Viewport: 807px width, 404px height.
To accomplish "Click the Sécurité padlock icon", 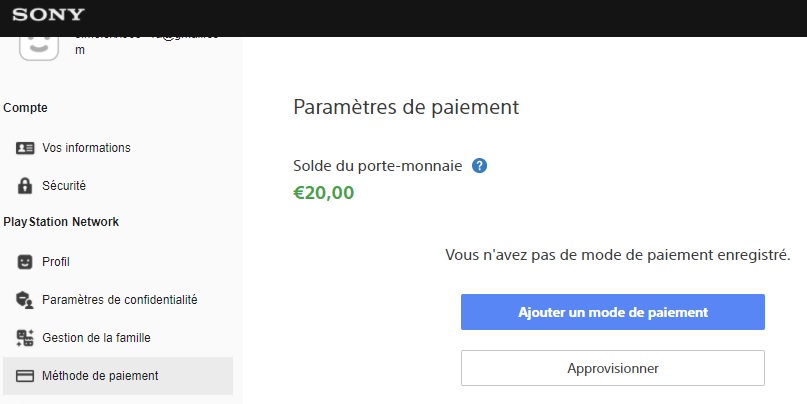I will pyautogui.click(x=25, y=186).
